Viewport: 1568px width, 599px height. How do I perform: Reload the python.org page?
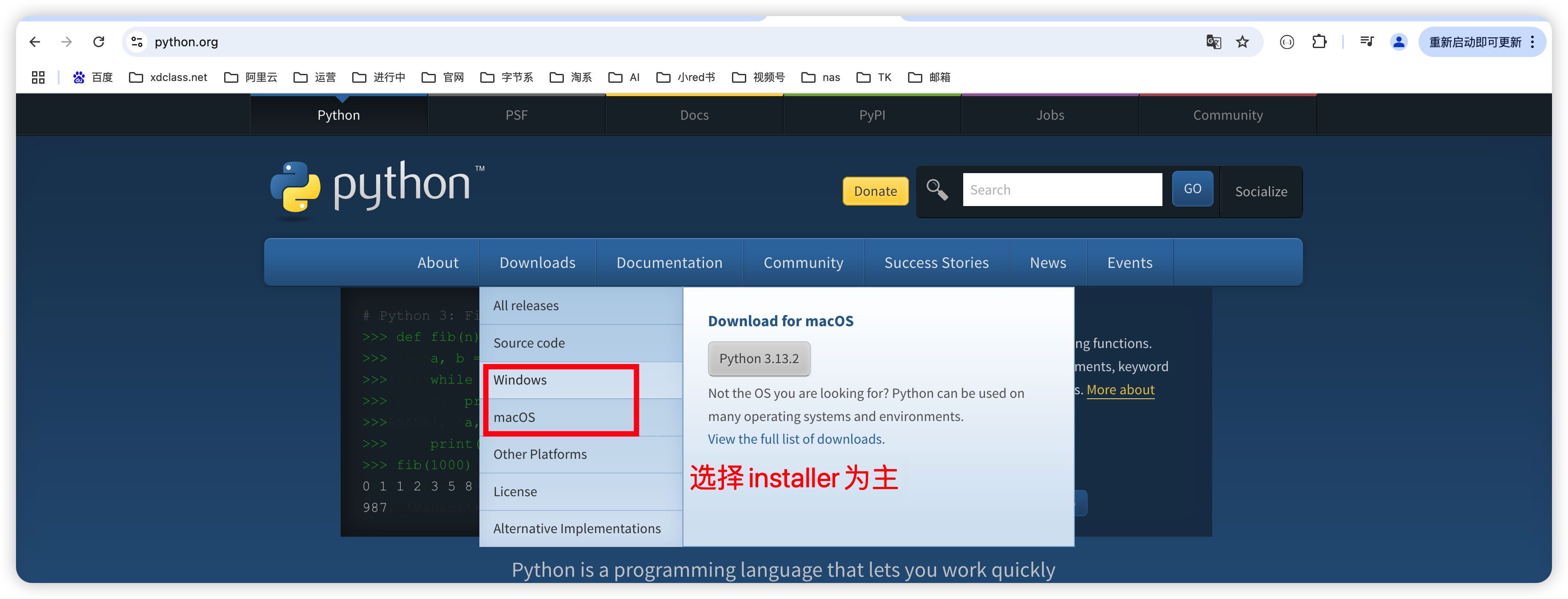99,42
